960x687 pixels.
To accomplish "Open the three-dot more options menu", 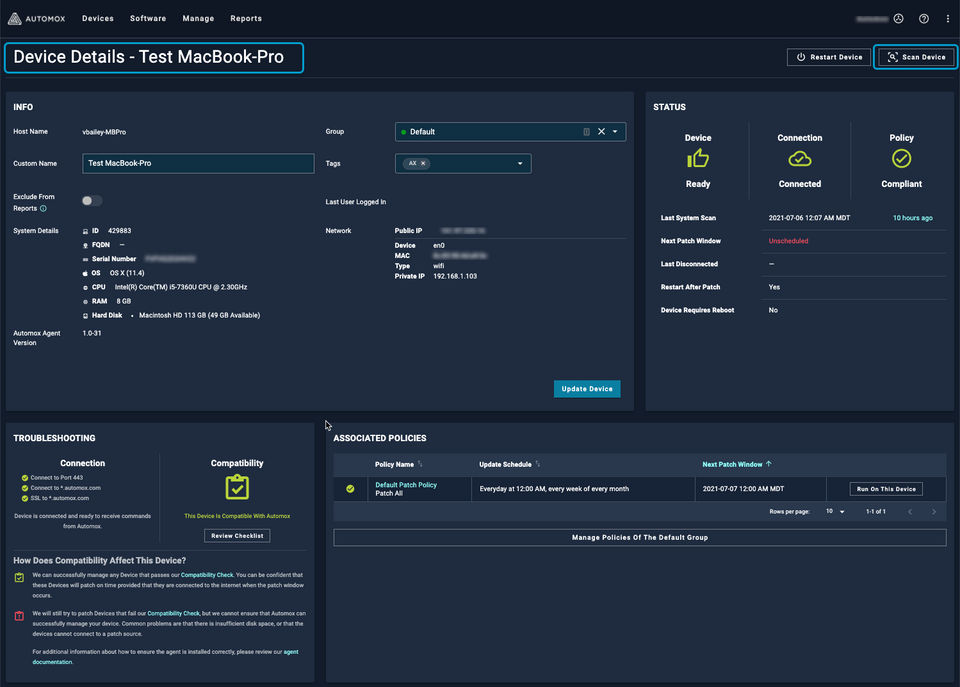I will [x=947, y=18].
